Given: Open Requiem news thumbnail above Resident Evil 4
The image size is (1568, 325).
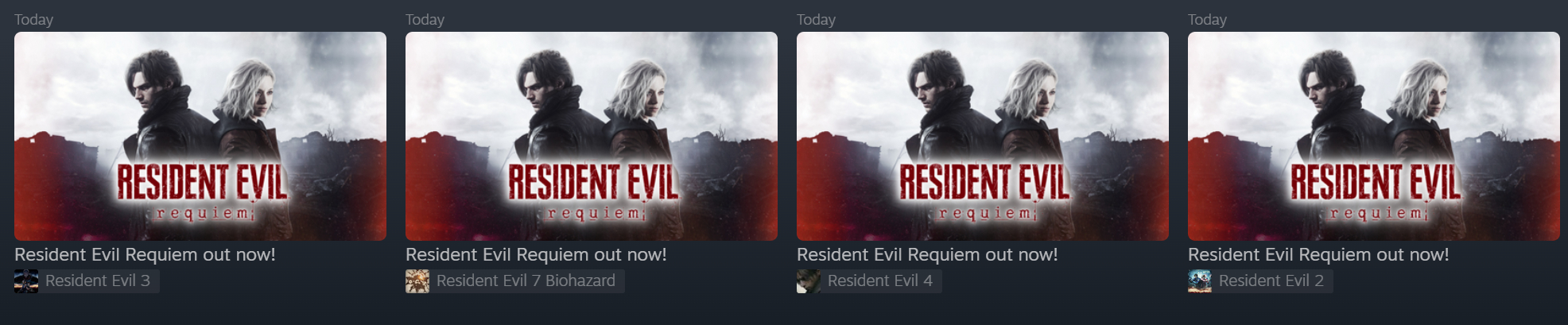Looking at the screenshot, I should point(983,136).
